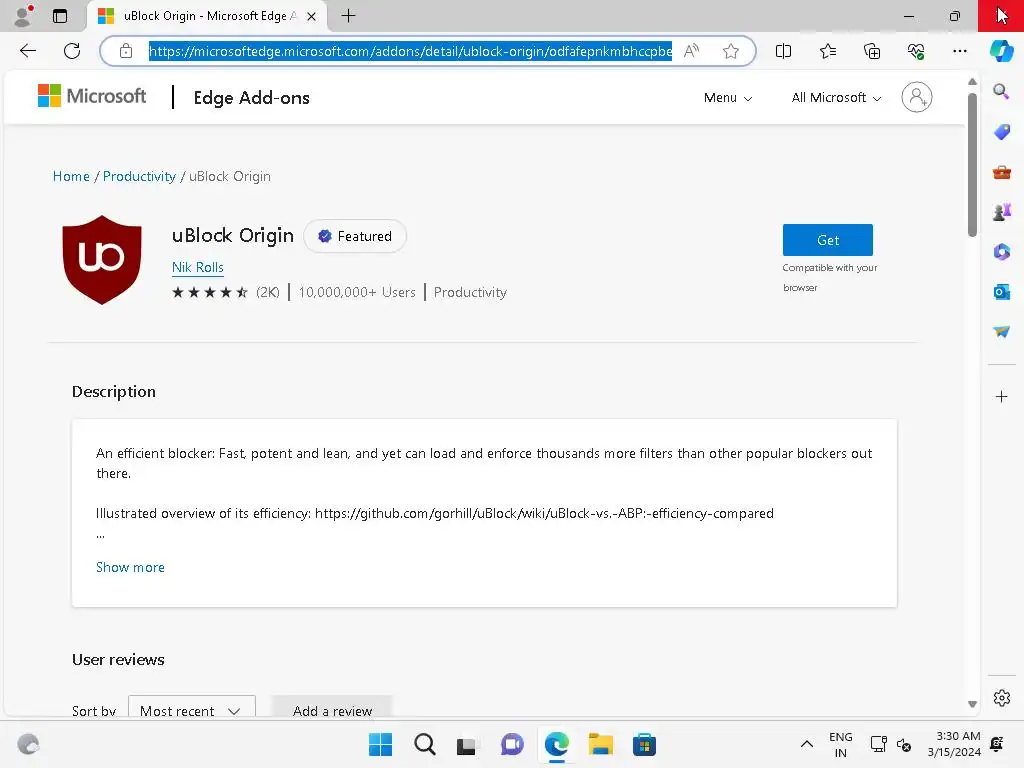Open sidebar paper plane Drop icon
The height and width of the screenshot is (768, 1024).
point(1001,332)
